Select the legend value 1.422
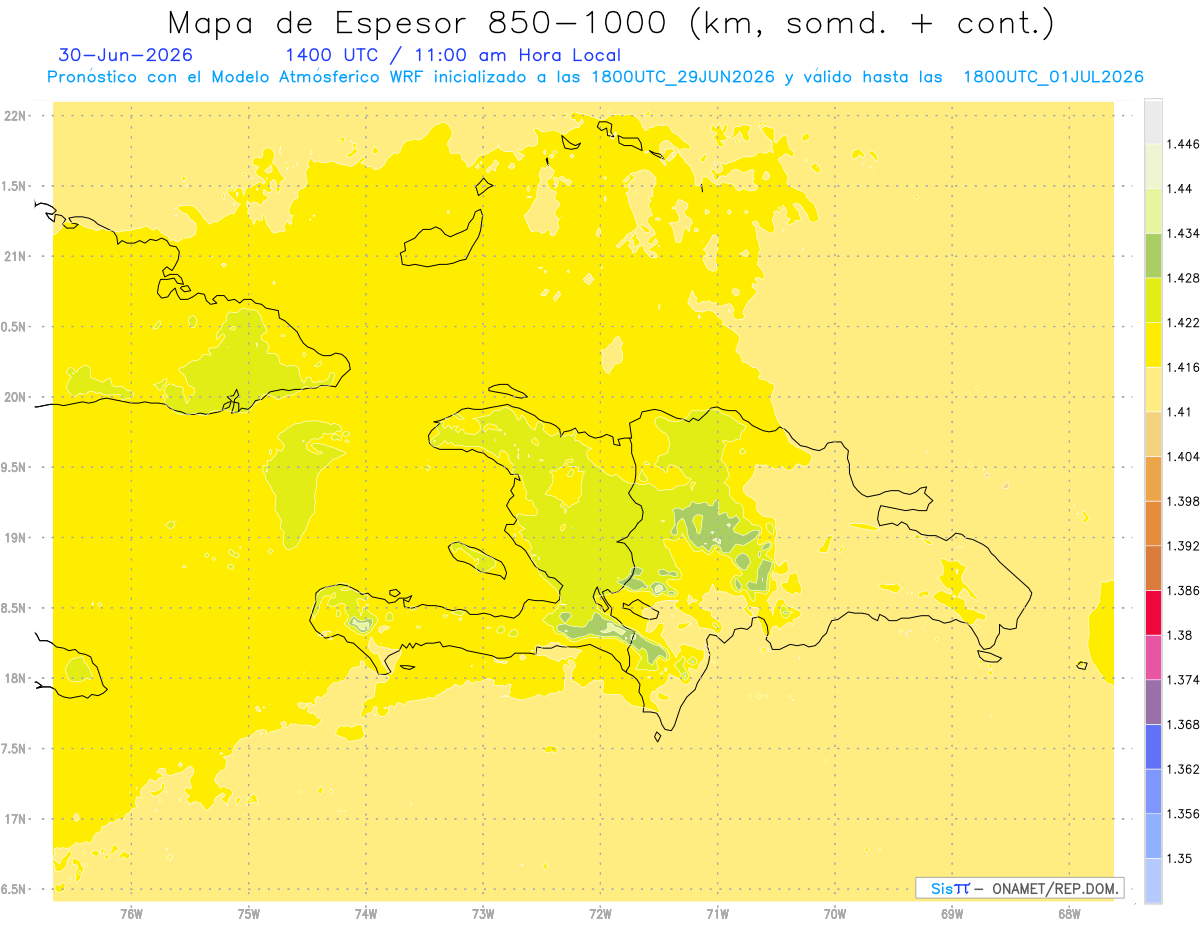The image size is (1200, 927). pos(1185,323)
